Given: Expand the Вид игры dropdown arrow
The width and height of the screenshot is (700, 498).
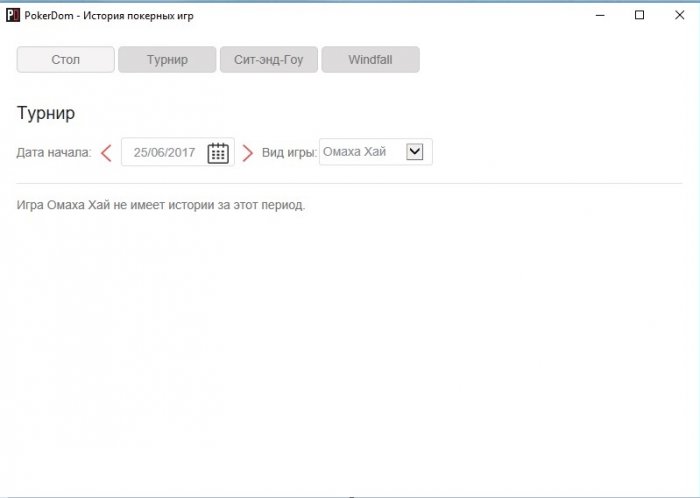Looking at the screenshot, I should [x=415, y=152].
